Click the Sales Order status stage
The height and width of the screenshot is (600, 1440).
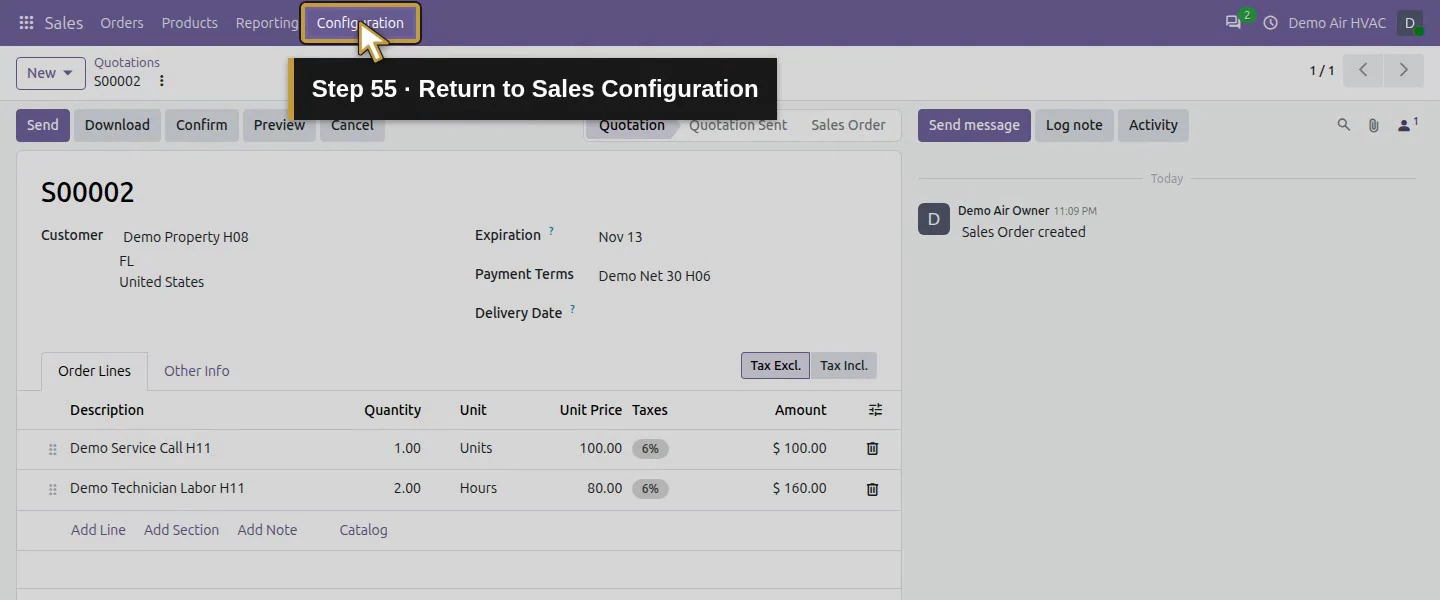[848, 125]
